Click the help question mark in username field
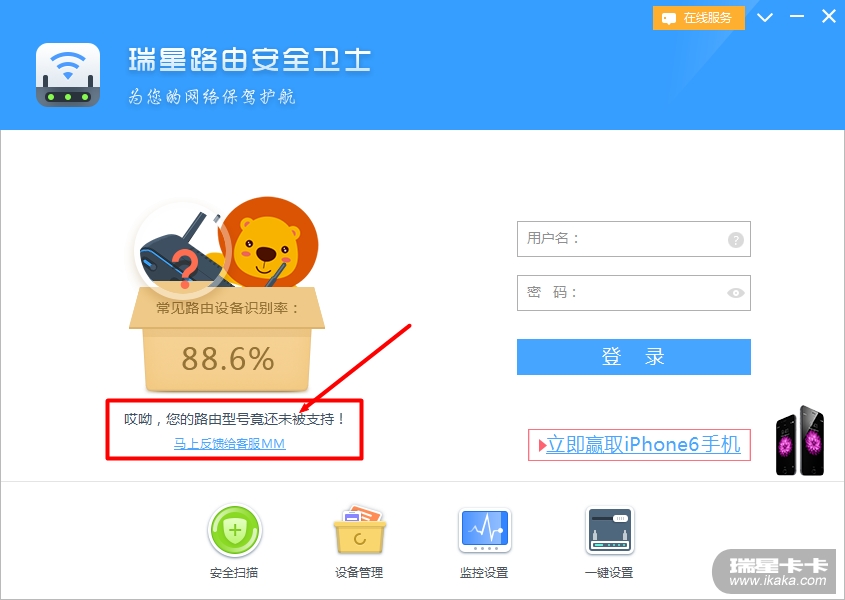The image size is (845, 600). [x=736, y=239]
